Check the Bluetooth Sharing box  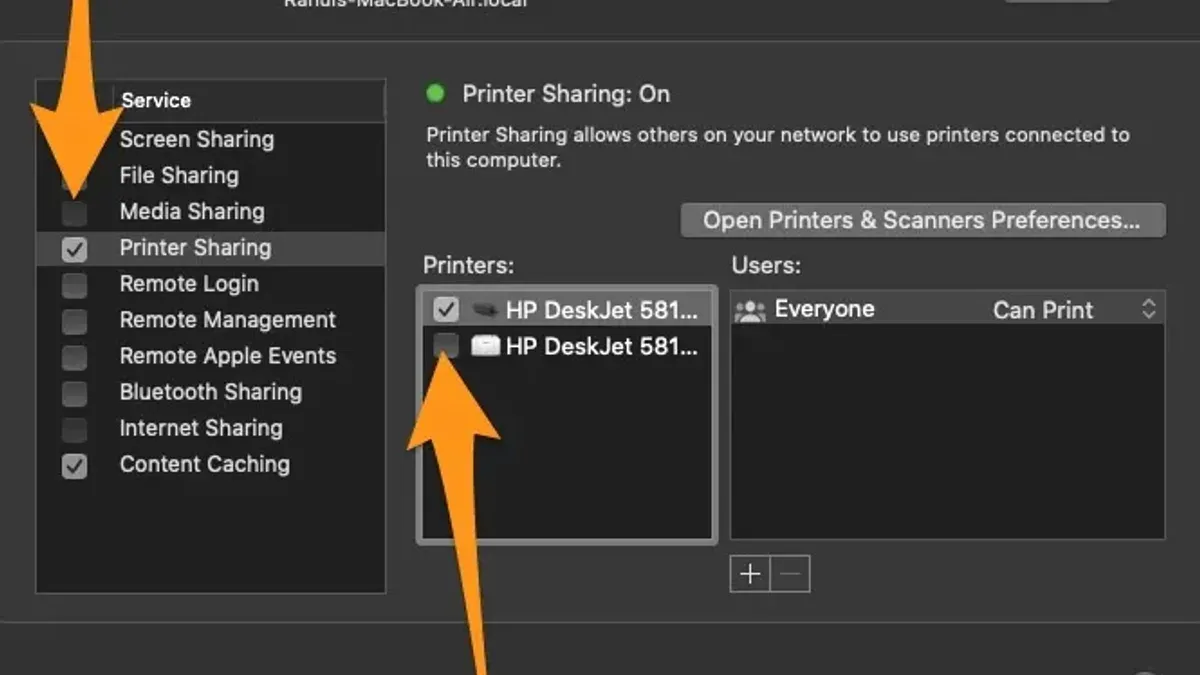(74, 393)
